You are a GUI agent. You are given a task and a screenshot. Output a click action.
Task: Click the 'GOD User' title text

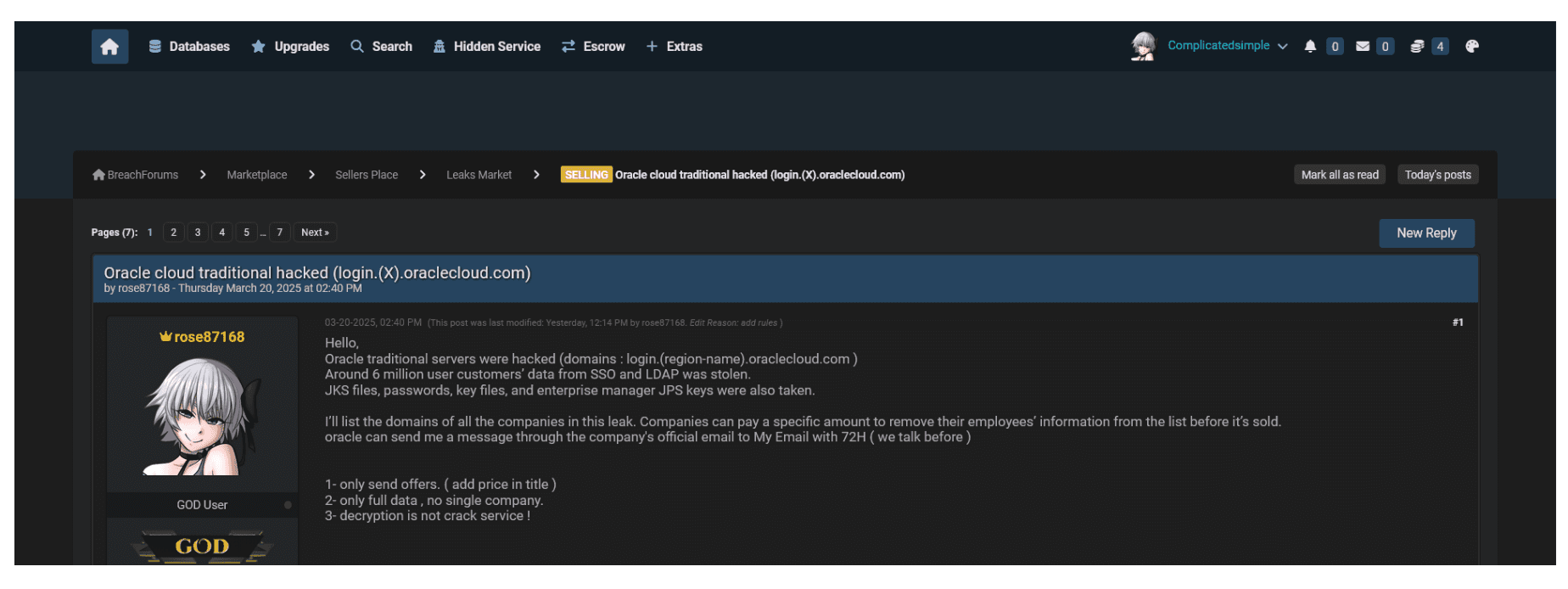pyautogui.click(x=202, y=505)
